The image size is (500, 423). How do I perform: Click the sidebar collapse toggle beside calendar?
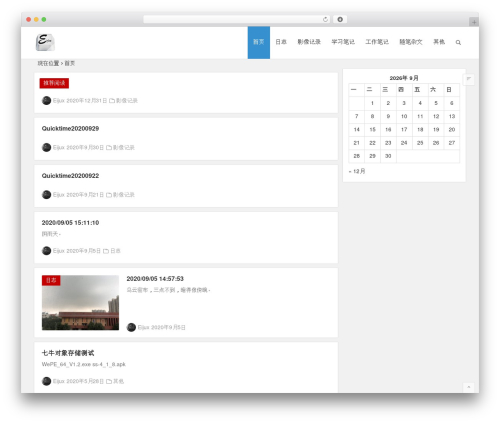[x=469, y=79]
